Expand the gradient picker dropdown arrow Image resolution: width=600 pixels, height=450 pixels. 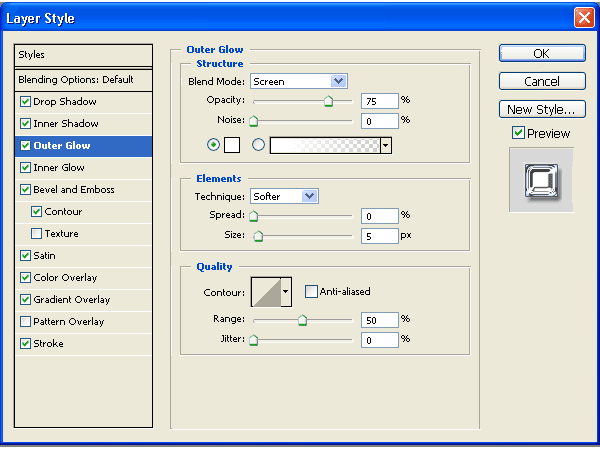386,145
